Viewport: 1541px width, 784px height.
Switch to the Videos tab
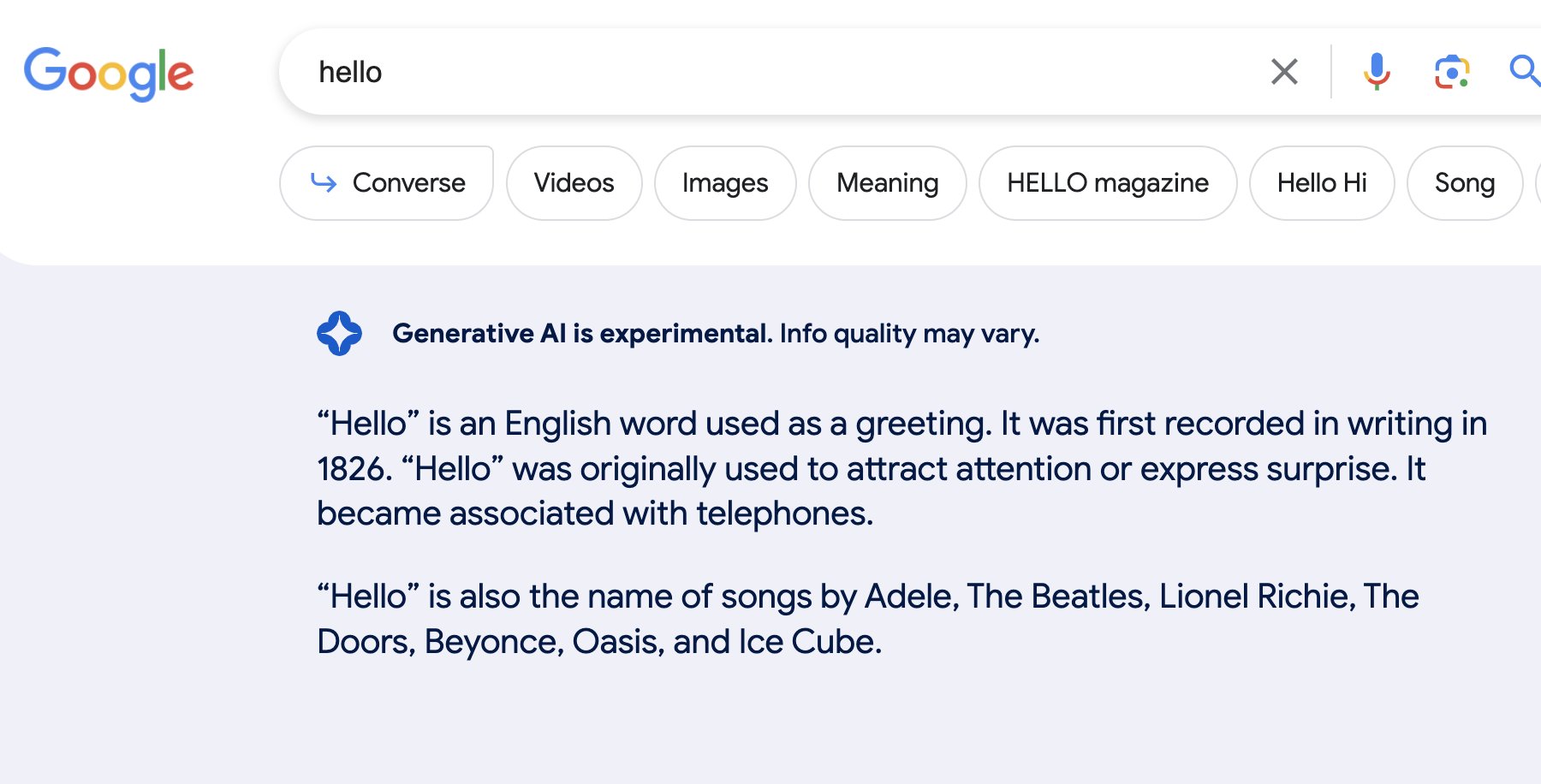(x=574, y=183)
